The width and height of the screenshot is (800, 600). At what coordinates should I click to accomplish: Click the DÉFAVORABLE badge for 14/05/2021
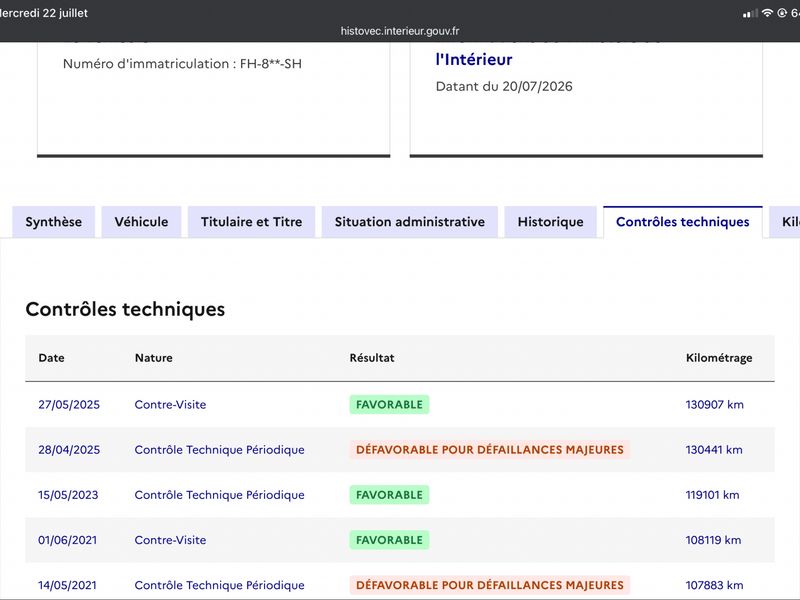pyautogui.click(x=490, y=585)
